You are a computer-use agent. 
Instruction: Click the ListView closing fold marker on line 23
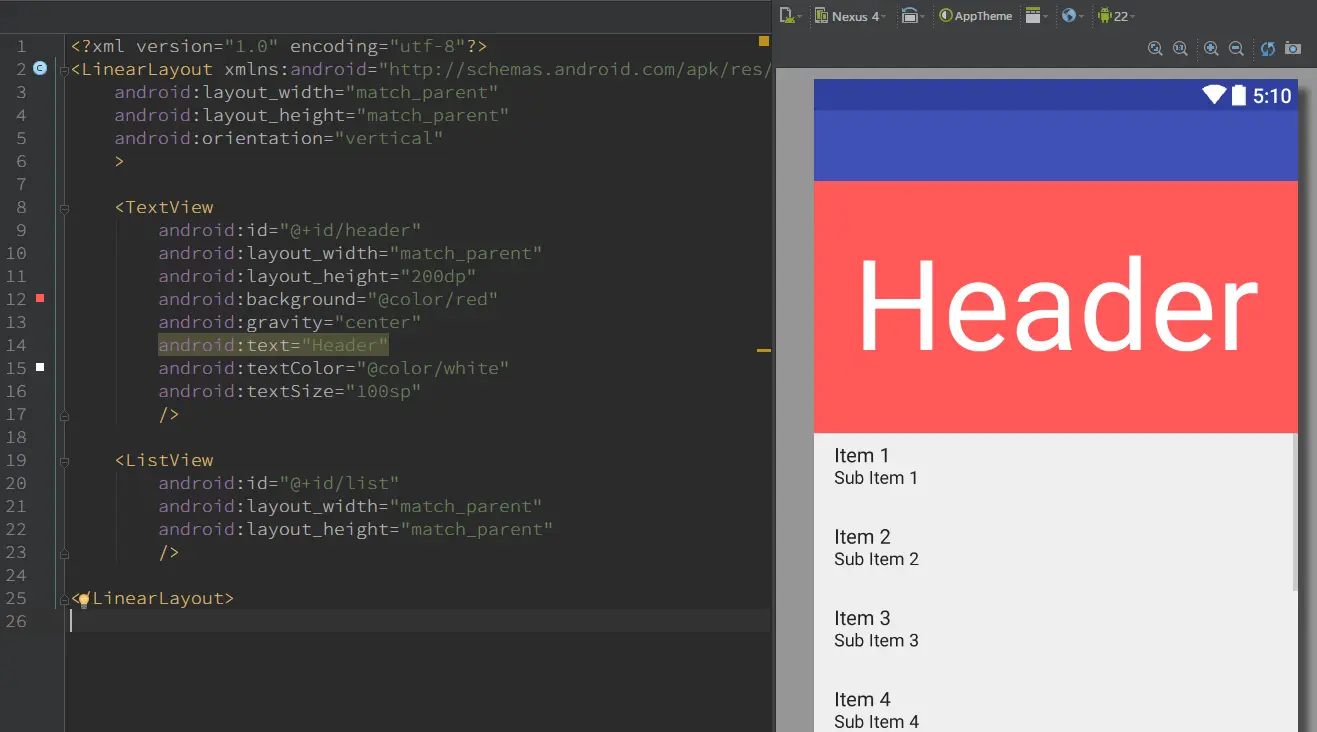point(65,552)
